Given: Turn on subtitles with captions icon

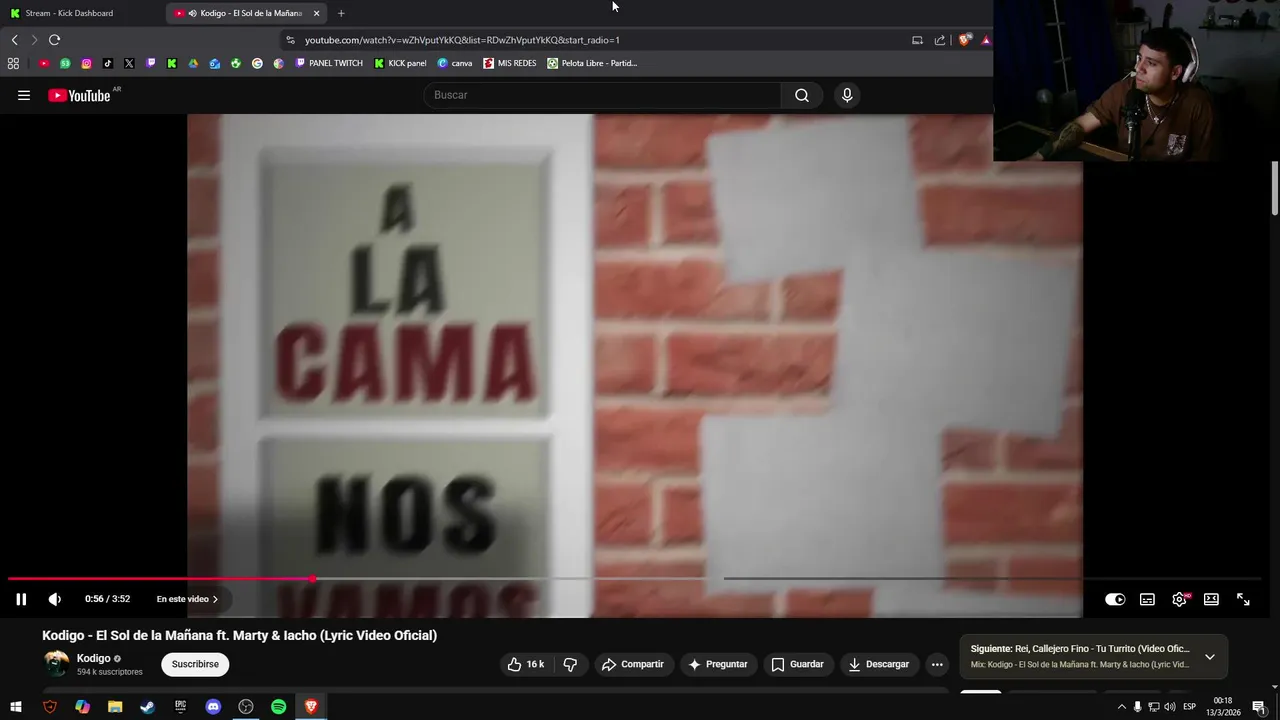Looking at the screenshot, I should (1147, 599).
